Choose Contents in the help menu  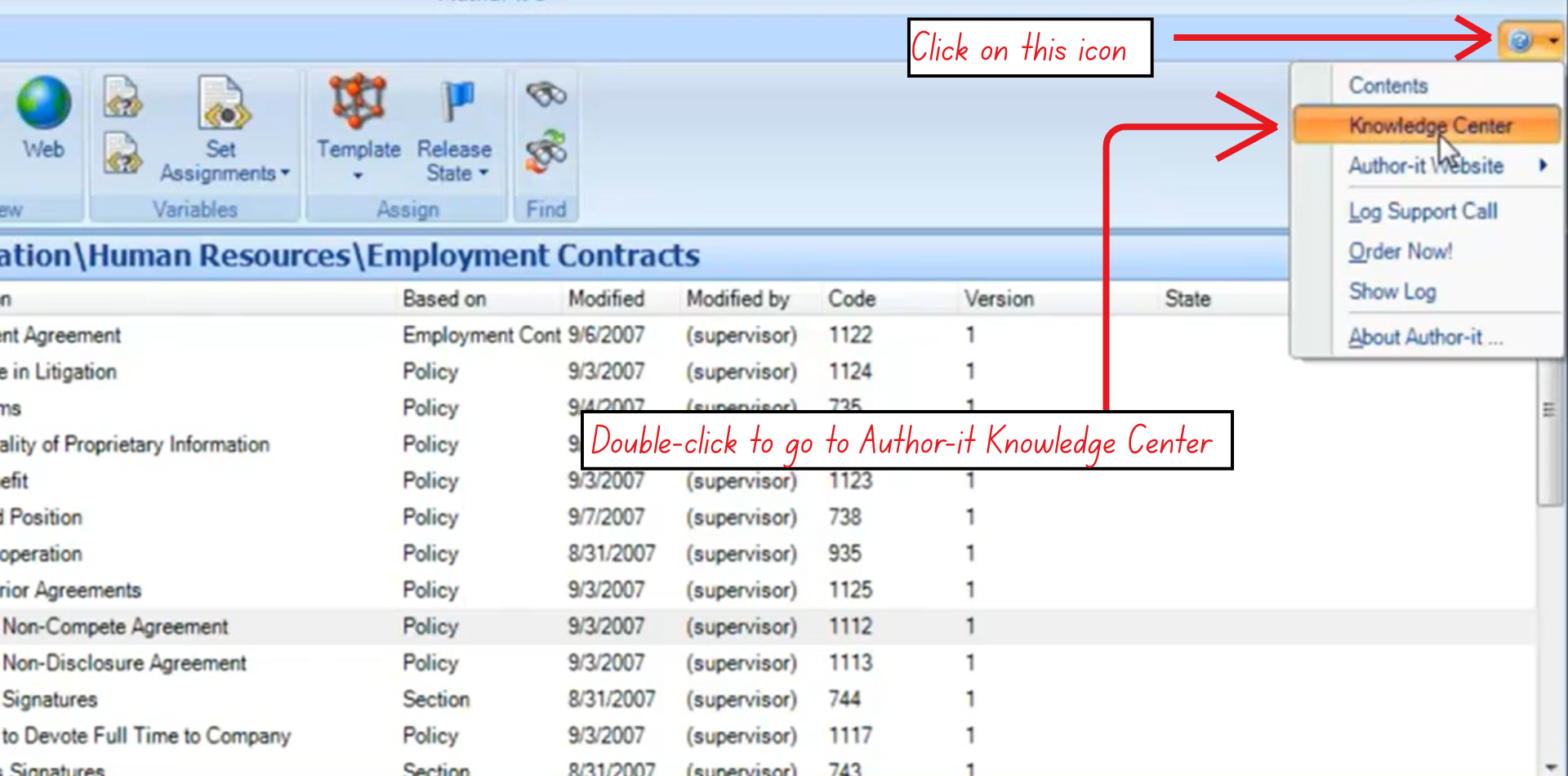click(1388, 86)
